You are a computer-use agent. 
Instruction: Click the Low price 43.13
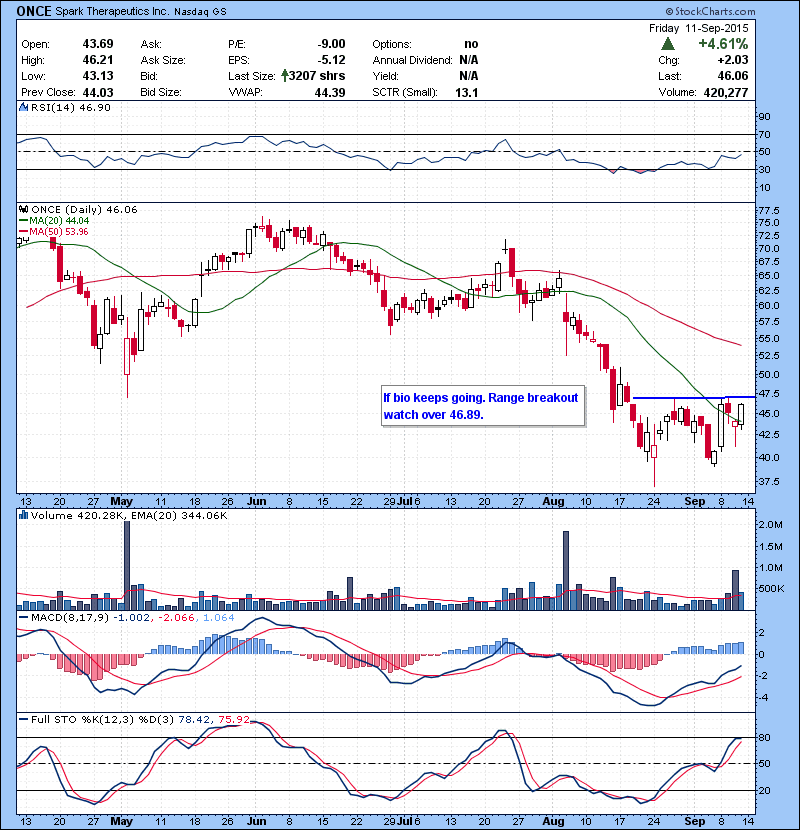(98, 76)
